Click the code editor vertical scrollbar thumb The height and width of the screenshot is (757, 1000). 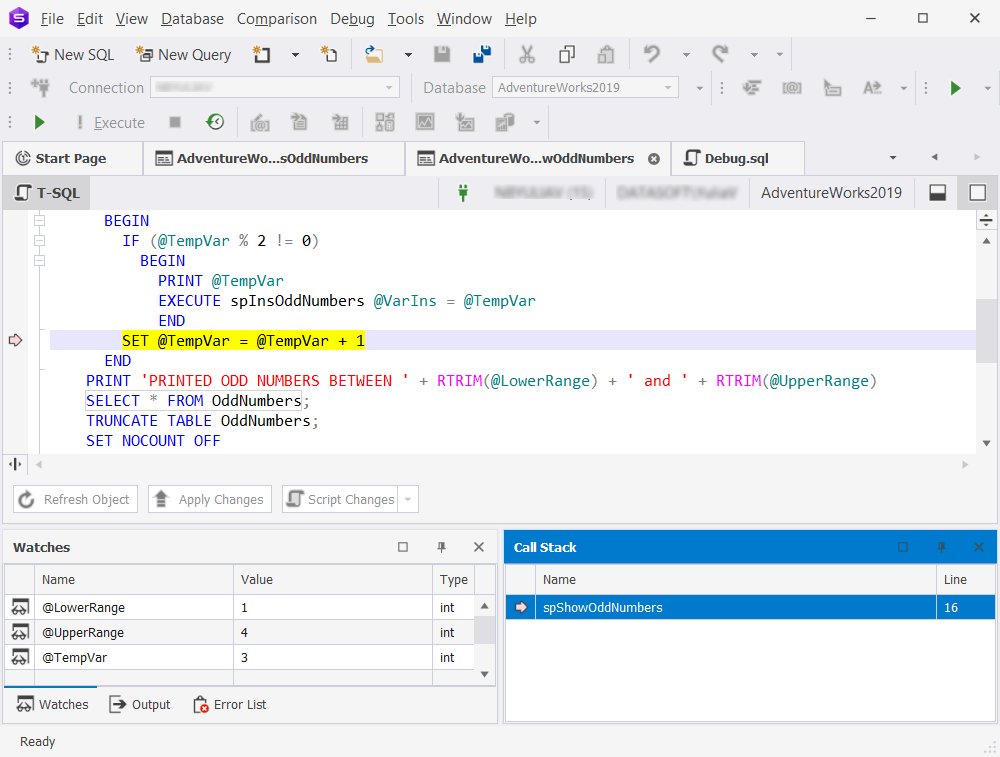[x=987, y=330]
